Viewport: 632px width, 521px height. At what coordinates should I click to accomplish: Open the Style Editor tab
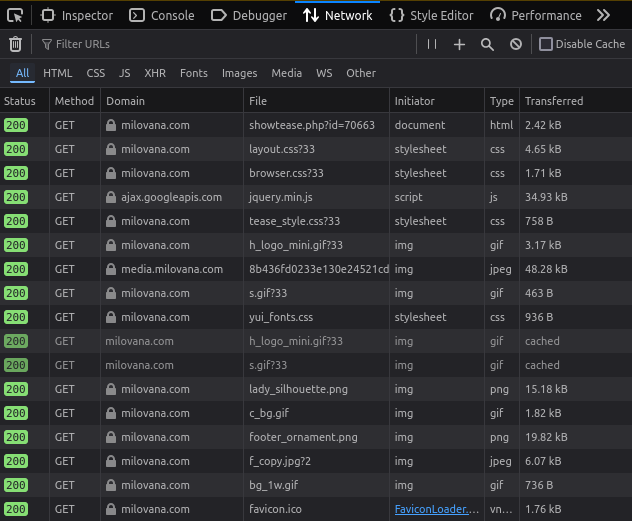click(431, 16)
